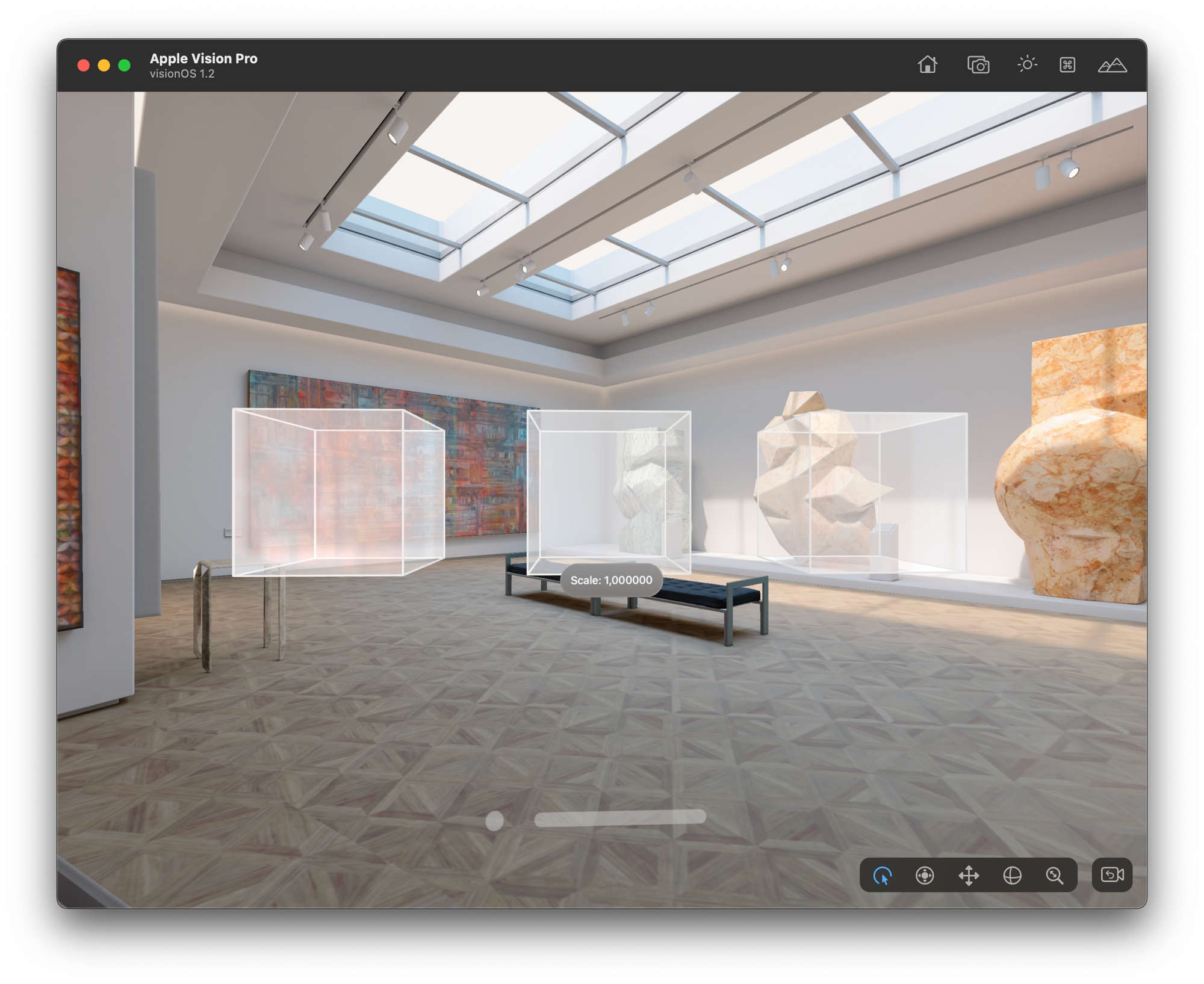This screenshot has width=1204, height=984.
Task: Select the dolly zoom magnifier tool
Action: (1054, 875)
